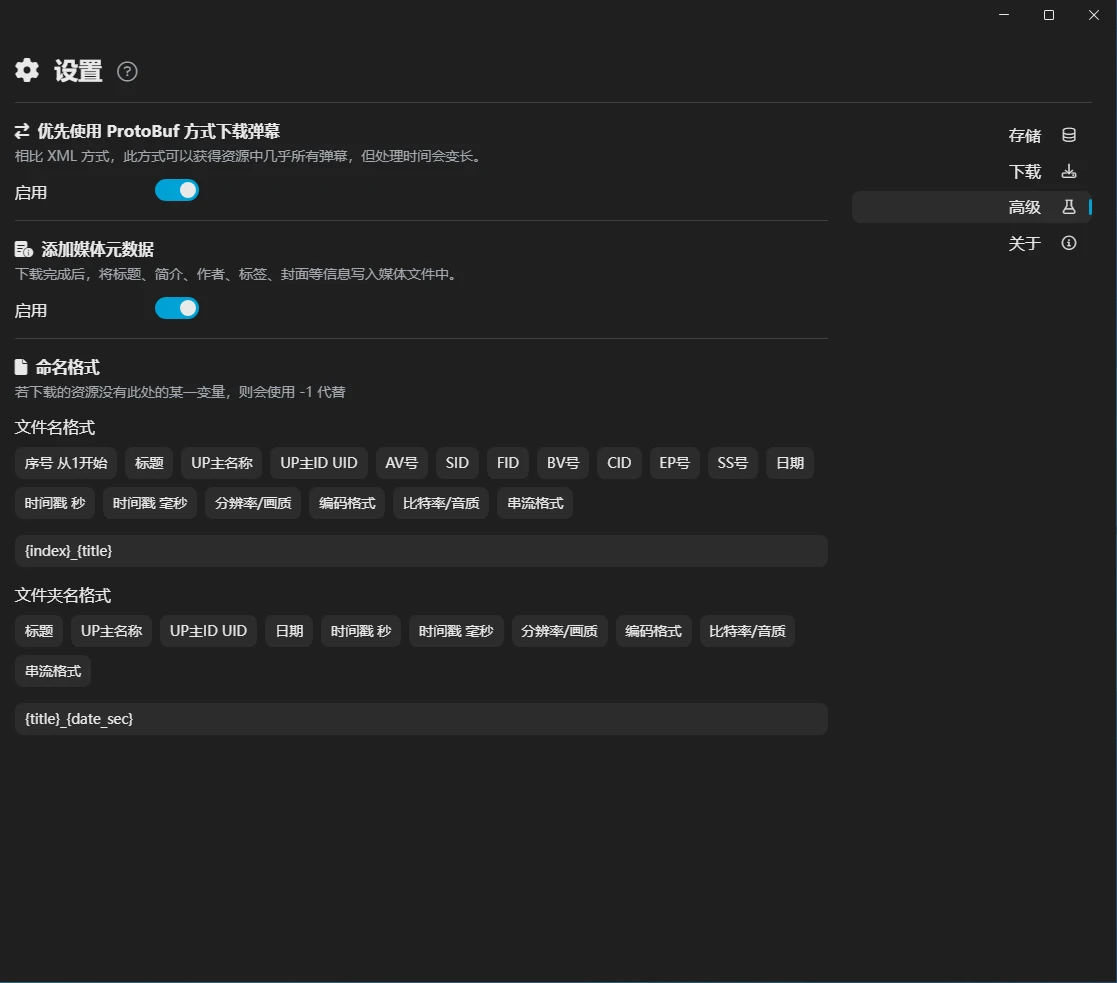Open the 下载 settings tab
Image resolution: width=1117 pixels, height=983 pixels.
coord(1025,172)
